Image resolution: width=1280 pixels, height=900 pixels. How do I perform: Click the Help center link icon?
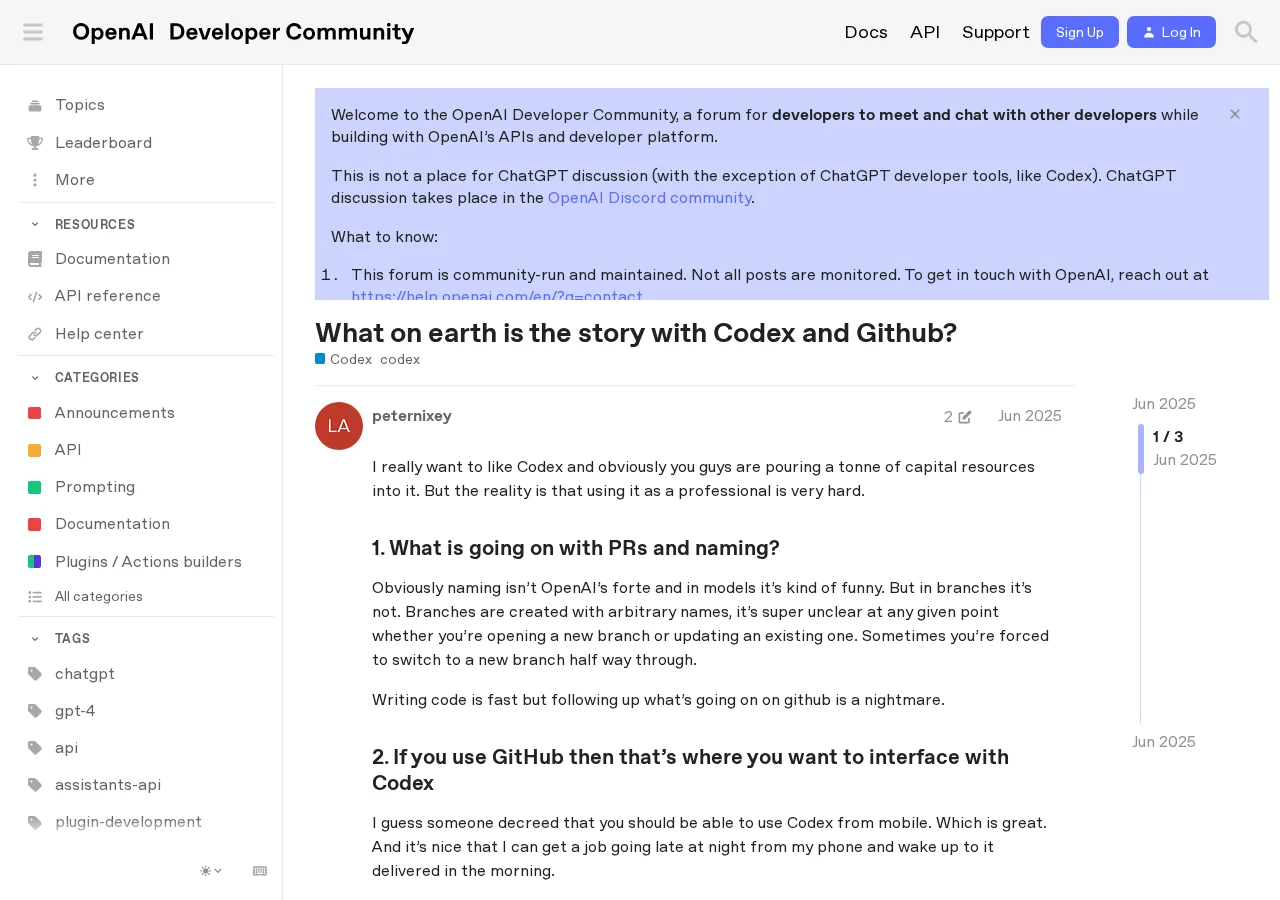35,334
